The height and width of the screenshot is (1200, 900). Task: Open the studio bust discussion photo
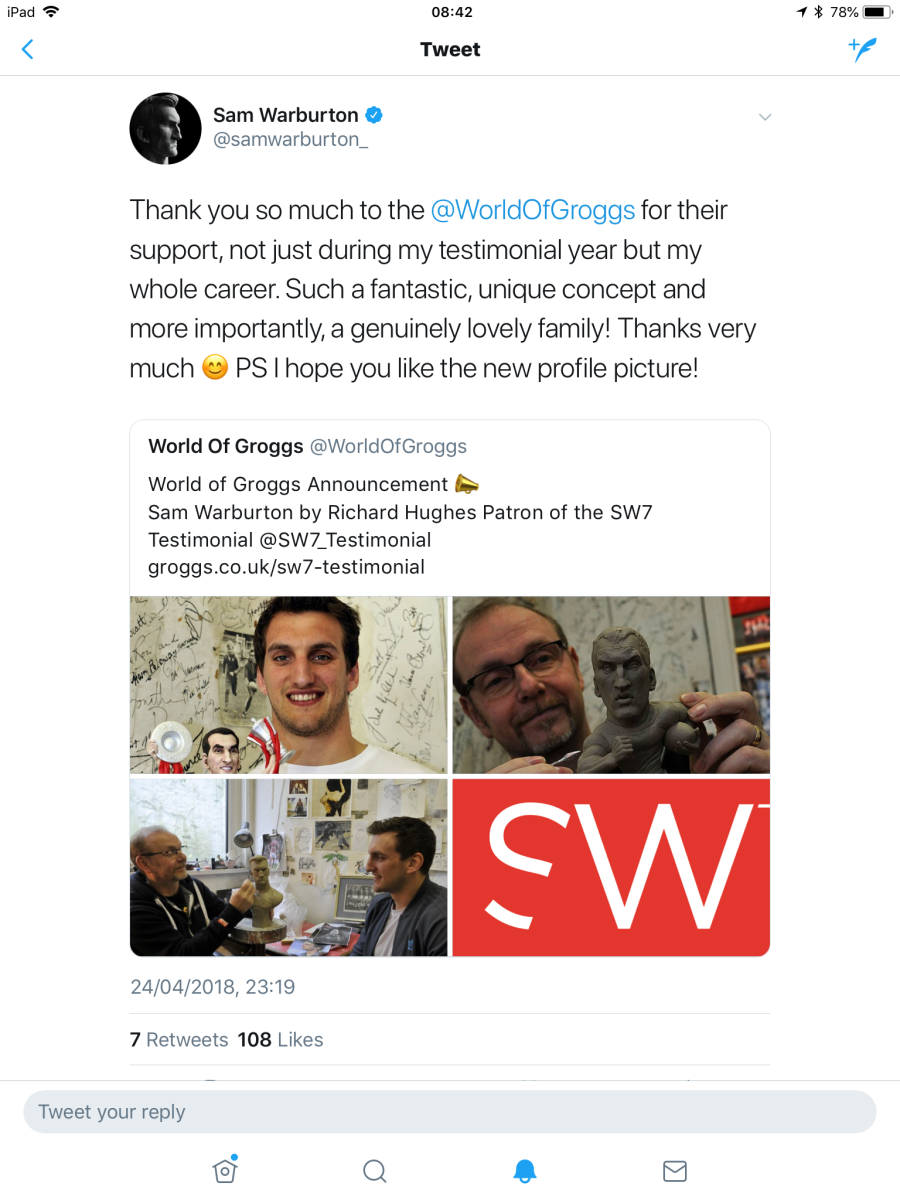(289, 868)
